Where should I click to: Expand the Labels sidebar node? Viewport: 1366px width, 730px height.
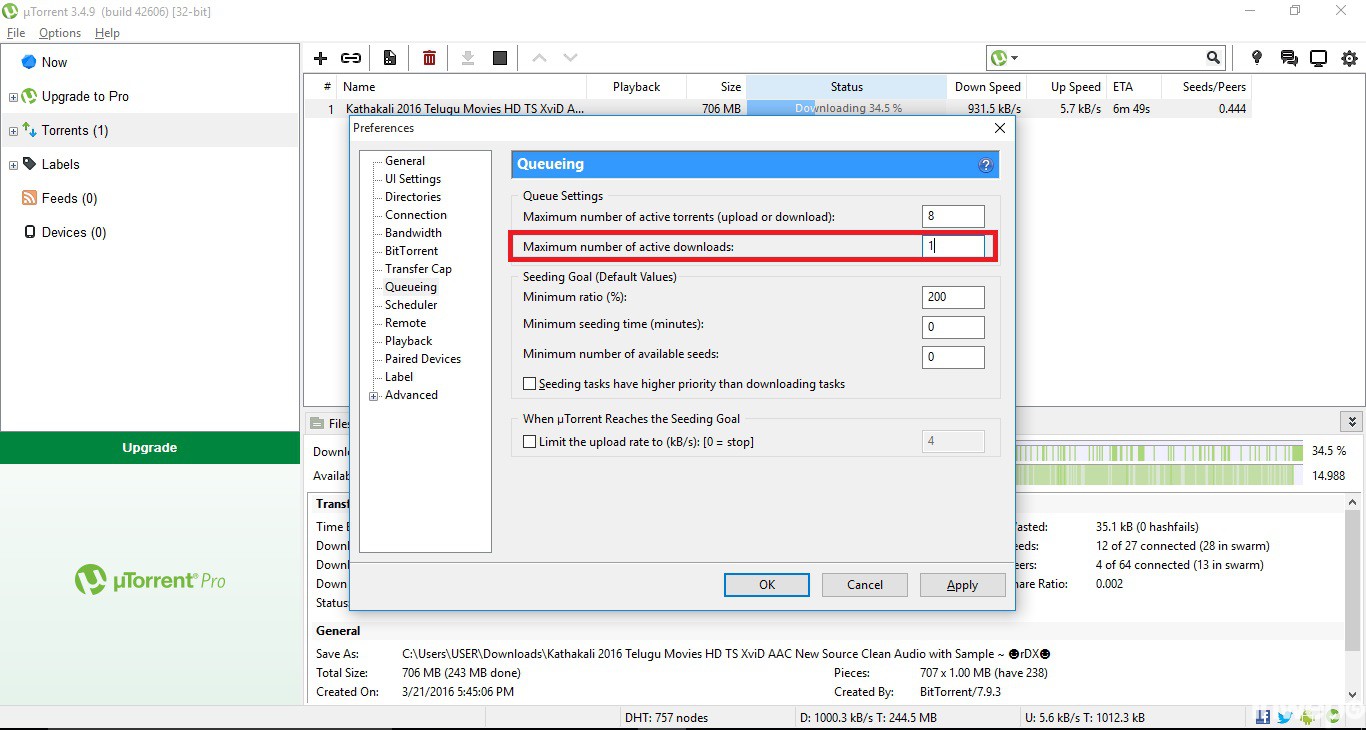pos(13,165)
